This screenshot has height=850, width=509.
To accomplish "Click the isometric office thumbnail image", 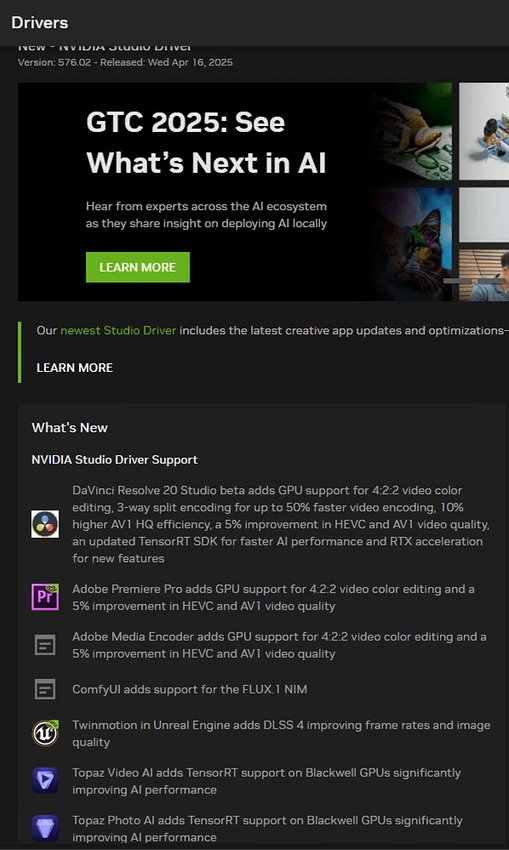I will pos(484,131).
